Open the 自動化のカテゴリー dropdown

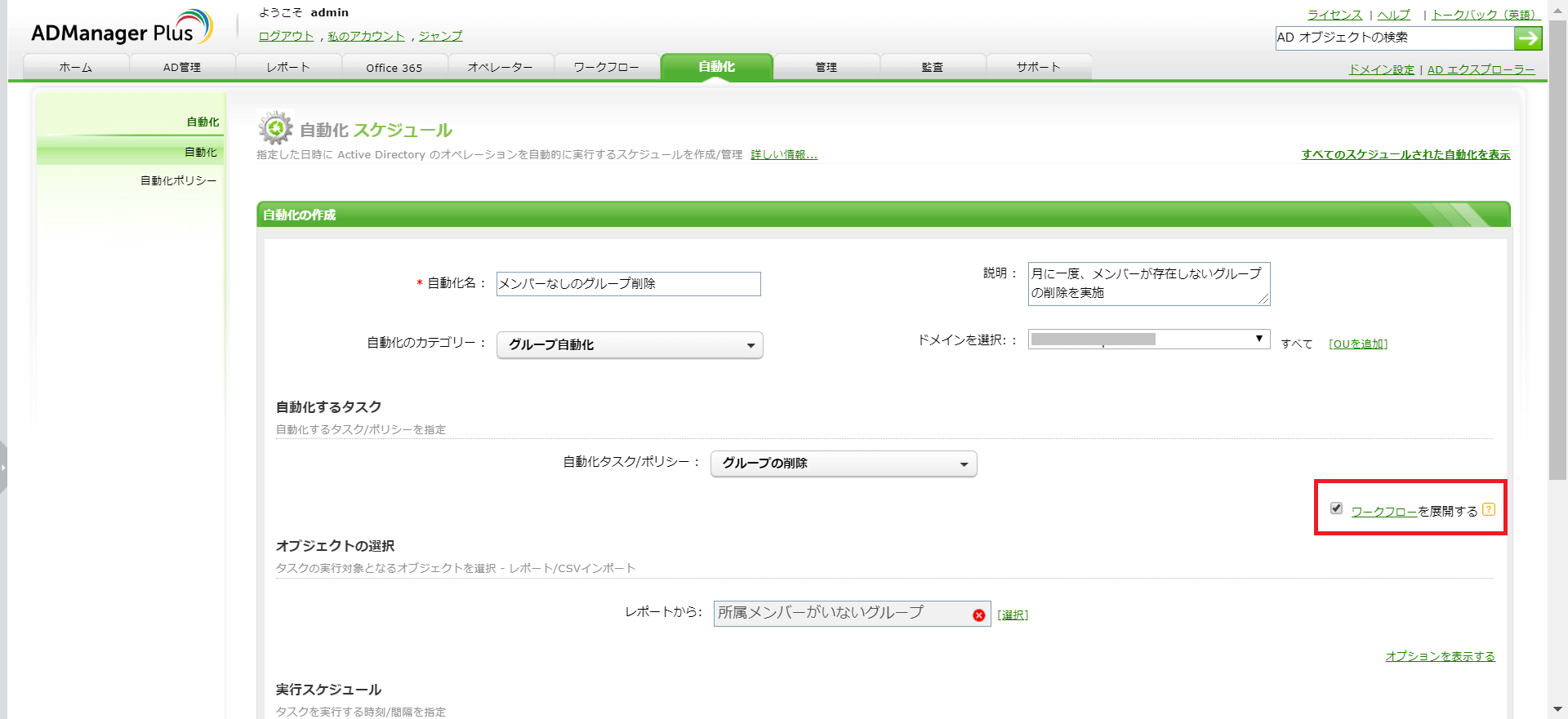pyautogui.click(x=630, y=345)
